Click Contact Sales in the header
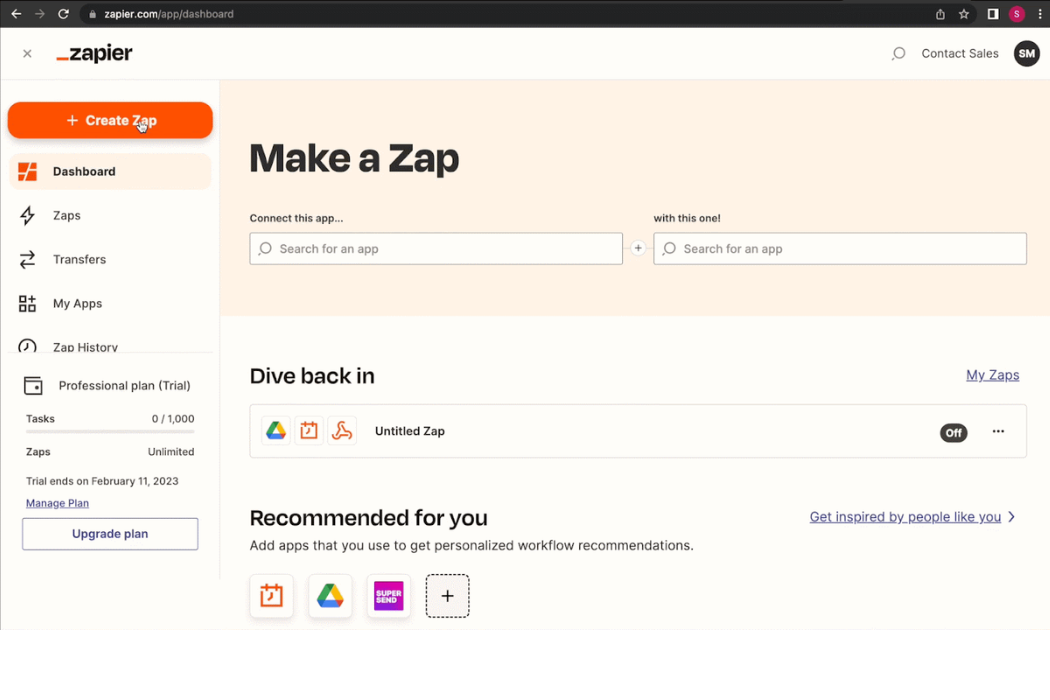The width and height of the screenshot is (1050, 700). pos(960,54)
